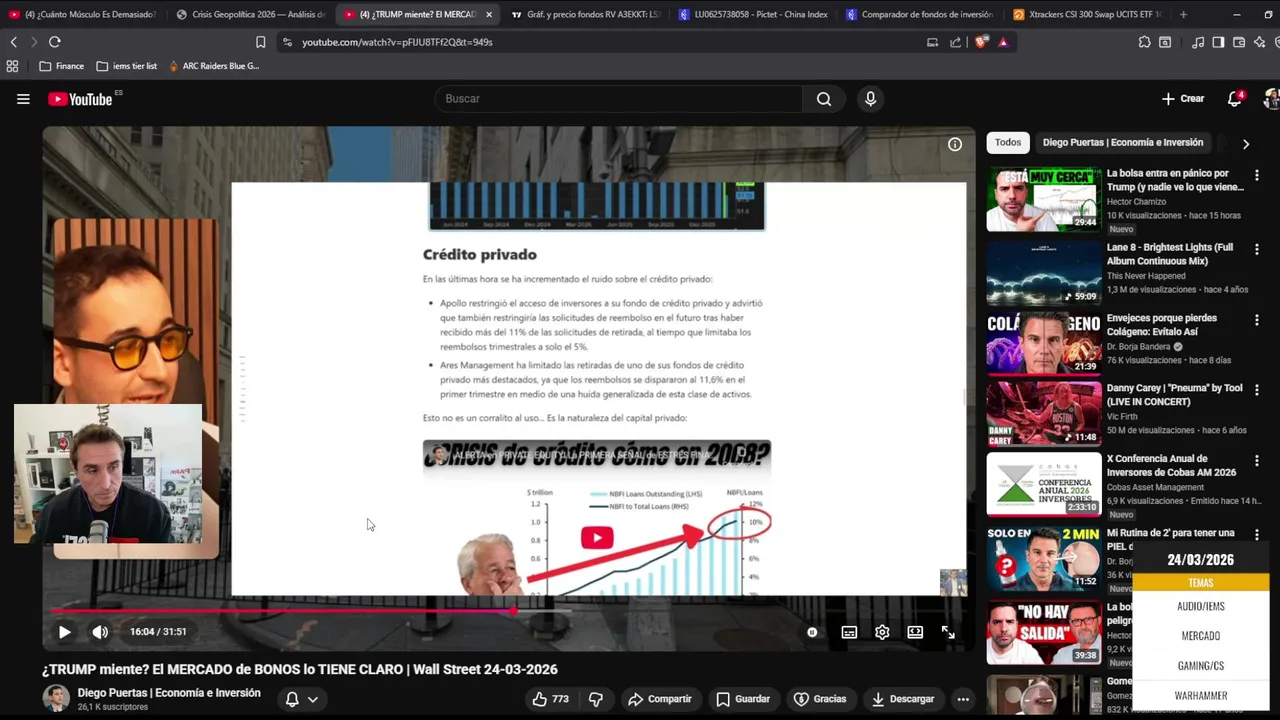
Task: Show video info card icon
Action: click(x=955, y=144)
